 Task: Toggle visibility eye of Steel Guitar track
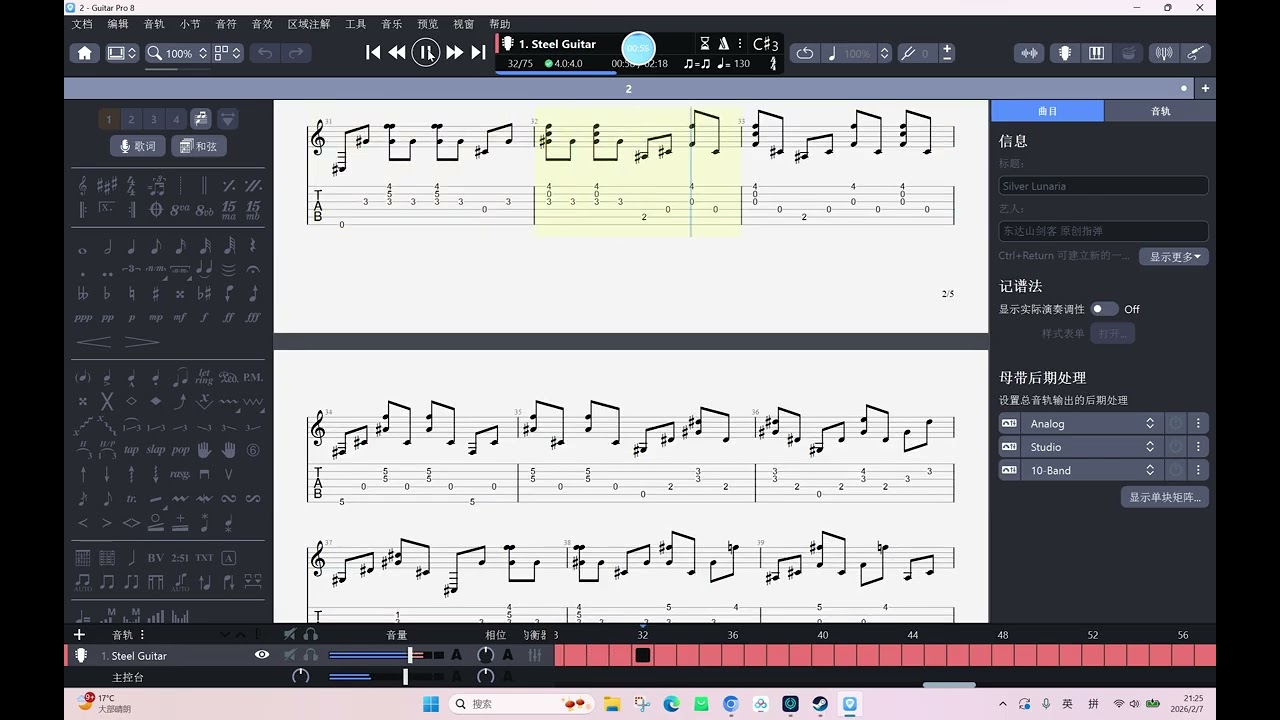[262, 655]
